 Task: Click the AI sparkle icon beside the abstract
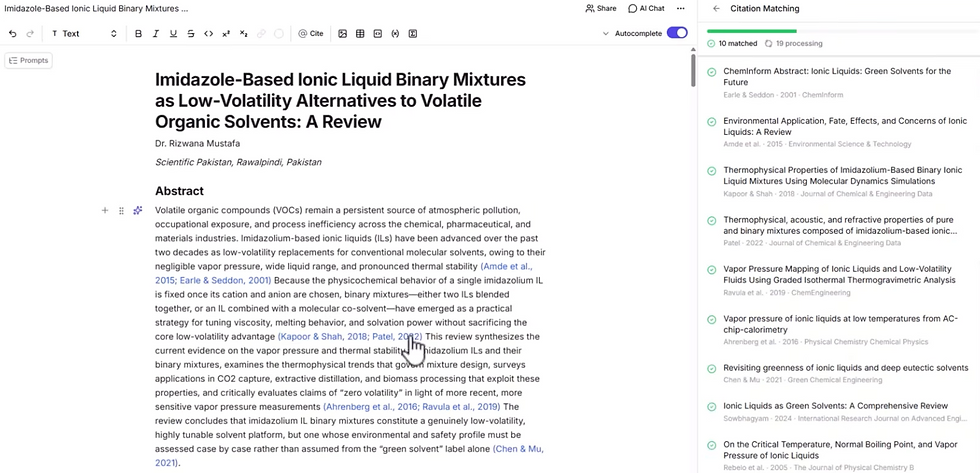(x=138, y=211)
